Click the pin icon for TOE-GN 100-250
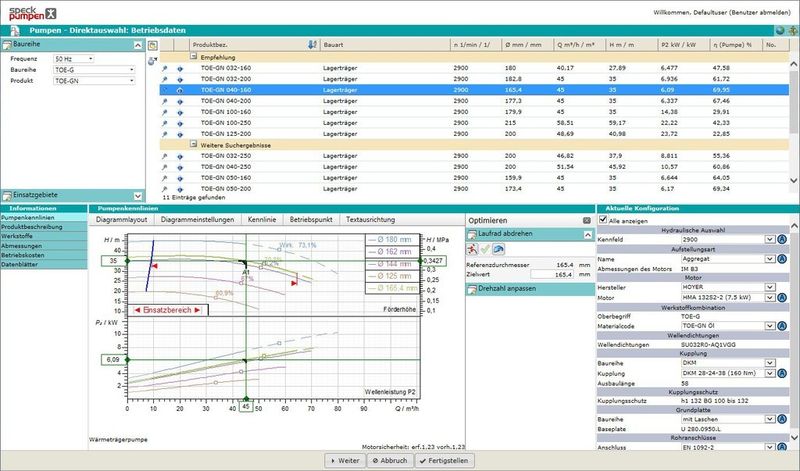 tap(164, 123)
